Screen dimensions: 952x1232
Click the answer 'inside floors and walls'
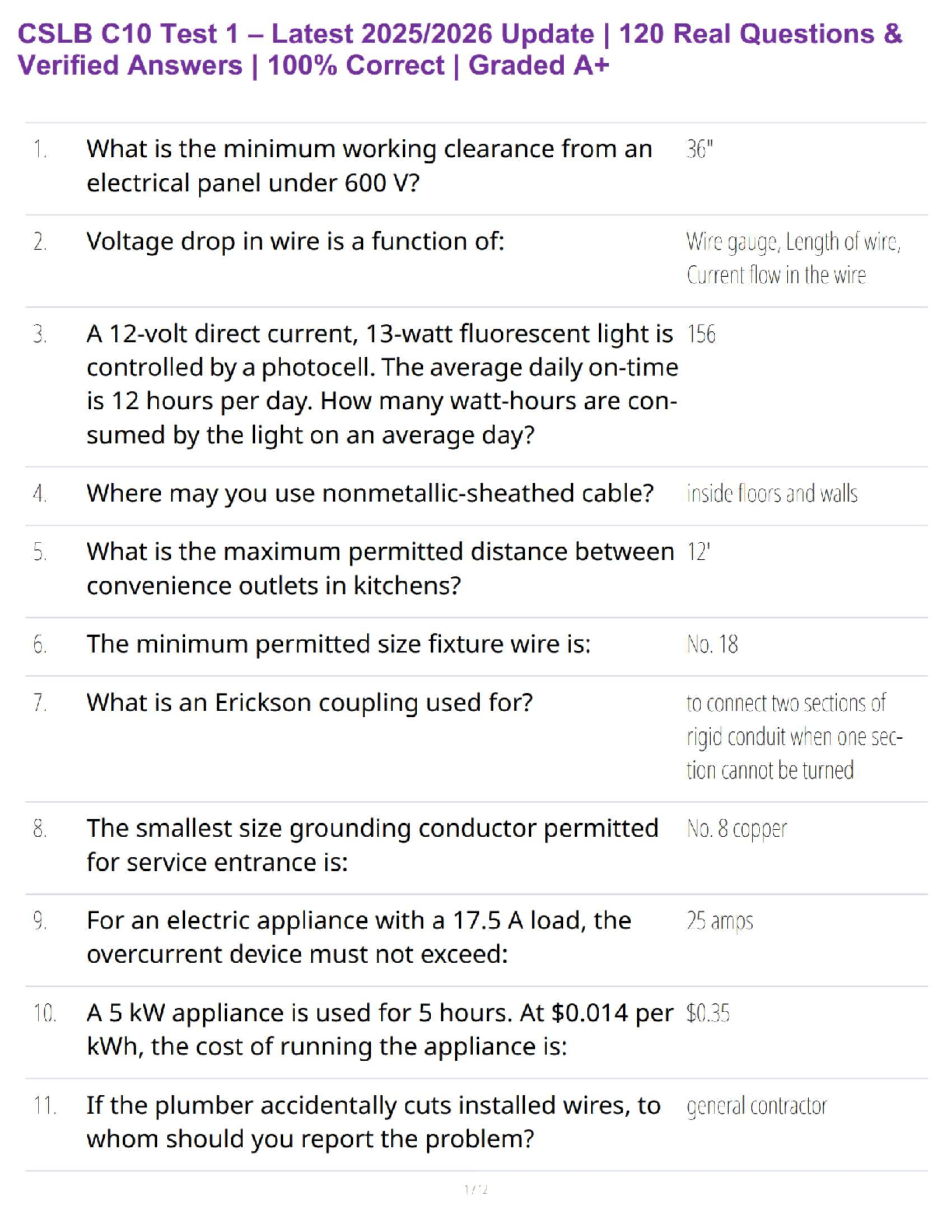(x=772, y=494)
